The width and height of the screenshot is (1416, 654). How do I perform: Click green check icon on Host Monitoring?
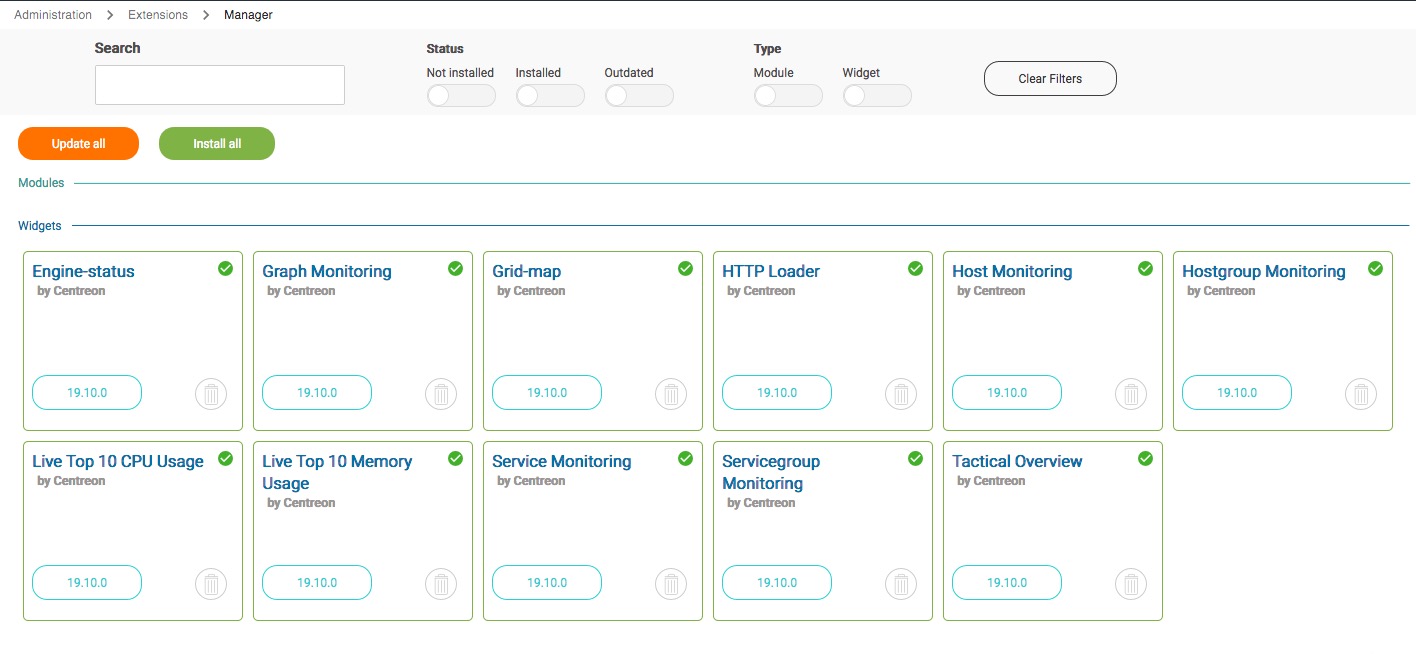(1145, 268)
